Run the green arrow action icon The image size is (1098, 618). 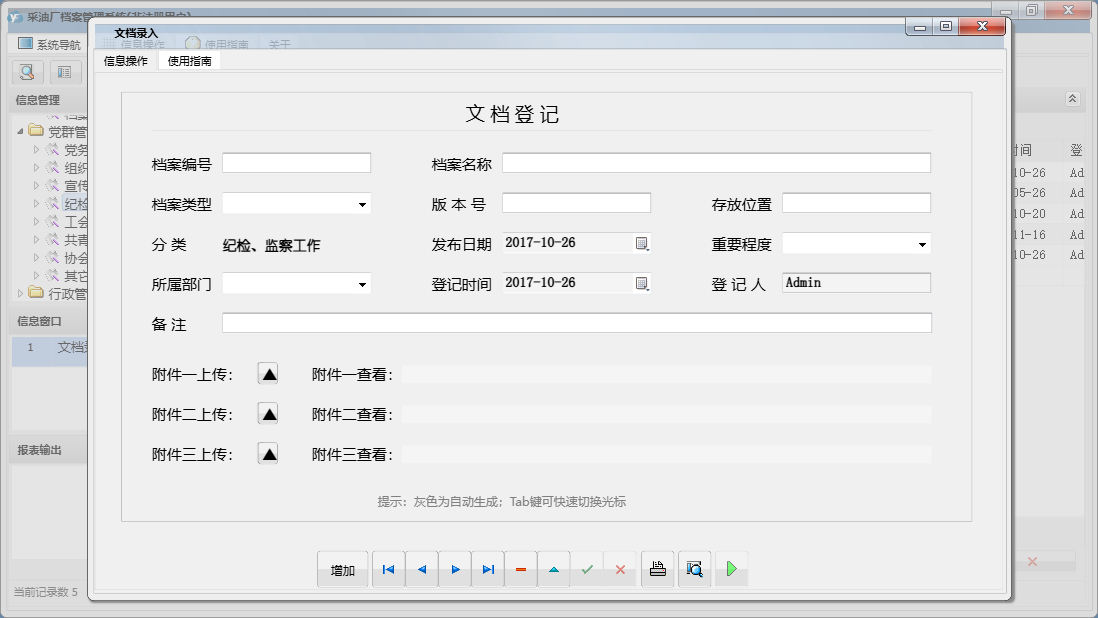click(731, 568)
